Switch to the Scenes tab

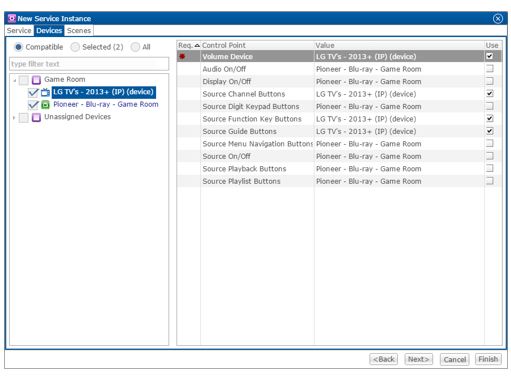click(x=79, y=31)
